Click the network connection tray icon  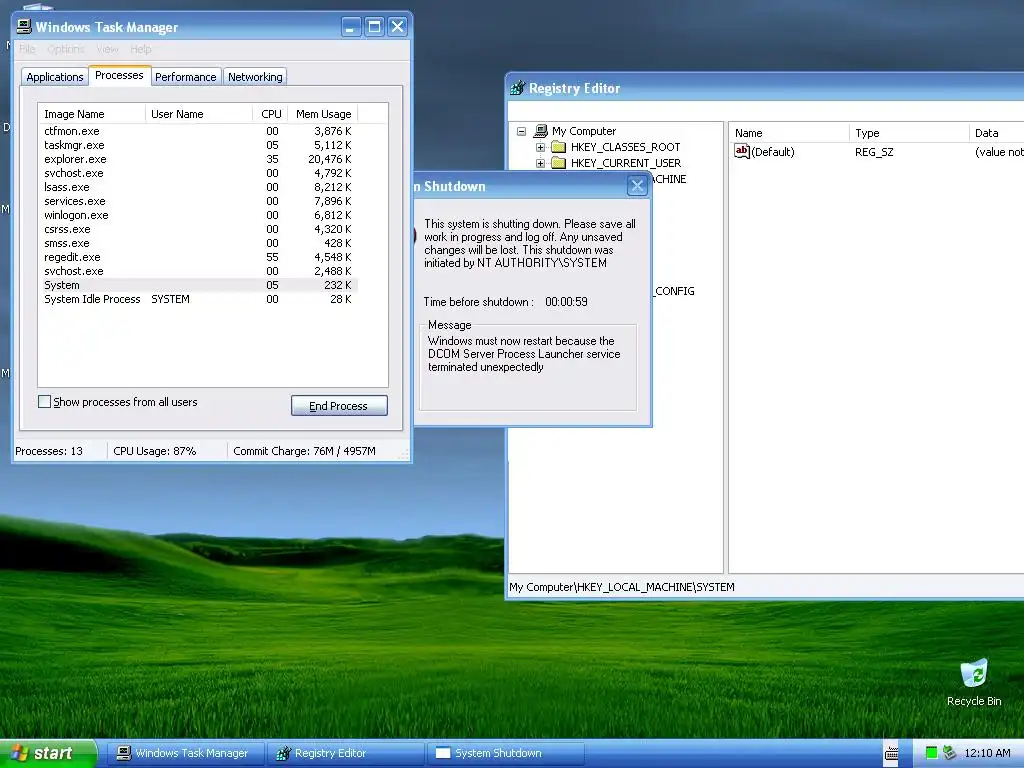click(950, 753)
